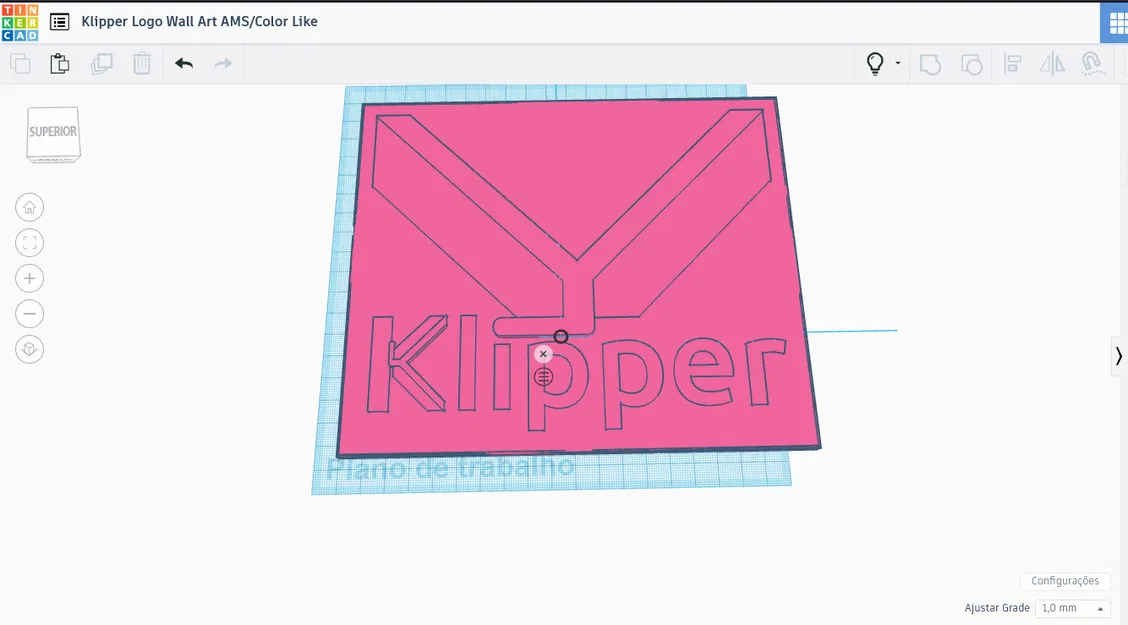1128x625 pixels.
Task: Undo the last action
Action: coord(183,63)
